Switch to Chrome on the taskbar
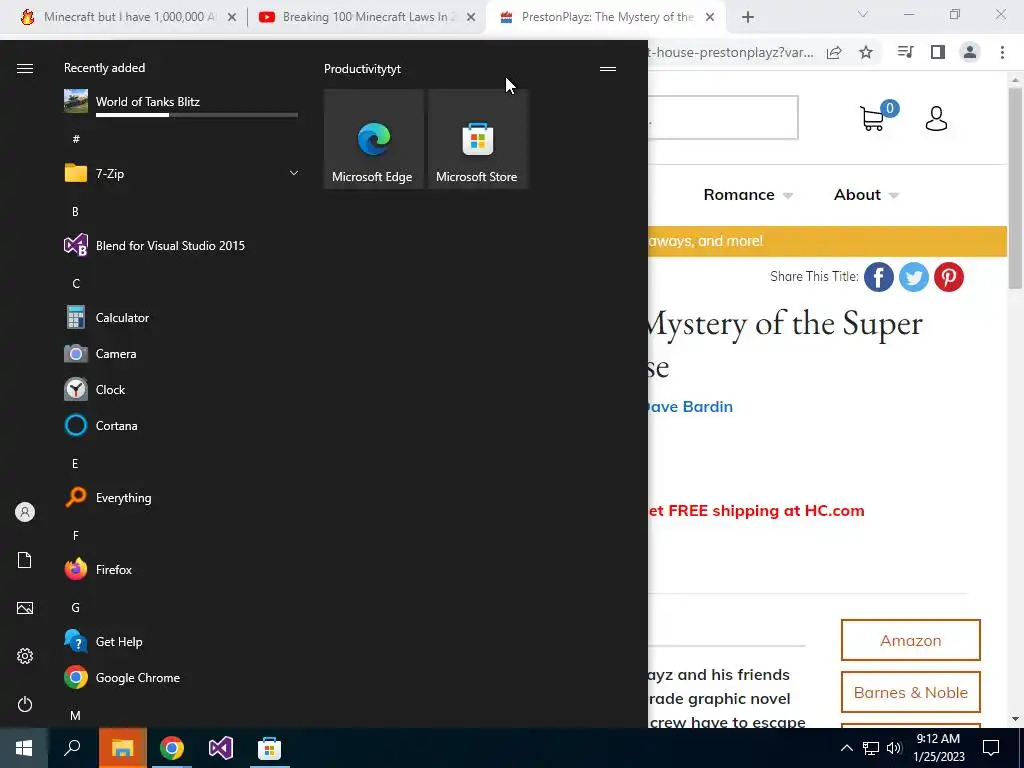 172,748
